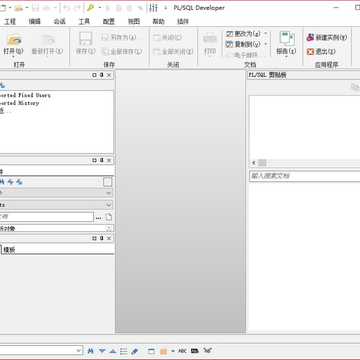Click the 重新打开 ribbon button
This screenshot has height=360, width=360.
pyautogui.click(x=47, y=44)
